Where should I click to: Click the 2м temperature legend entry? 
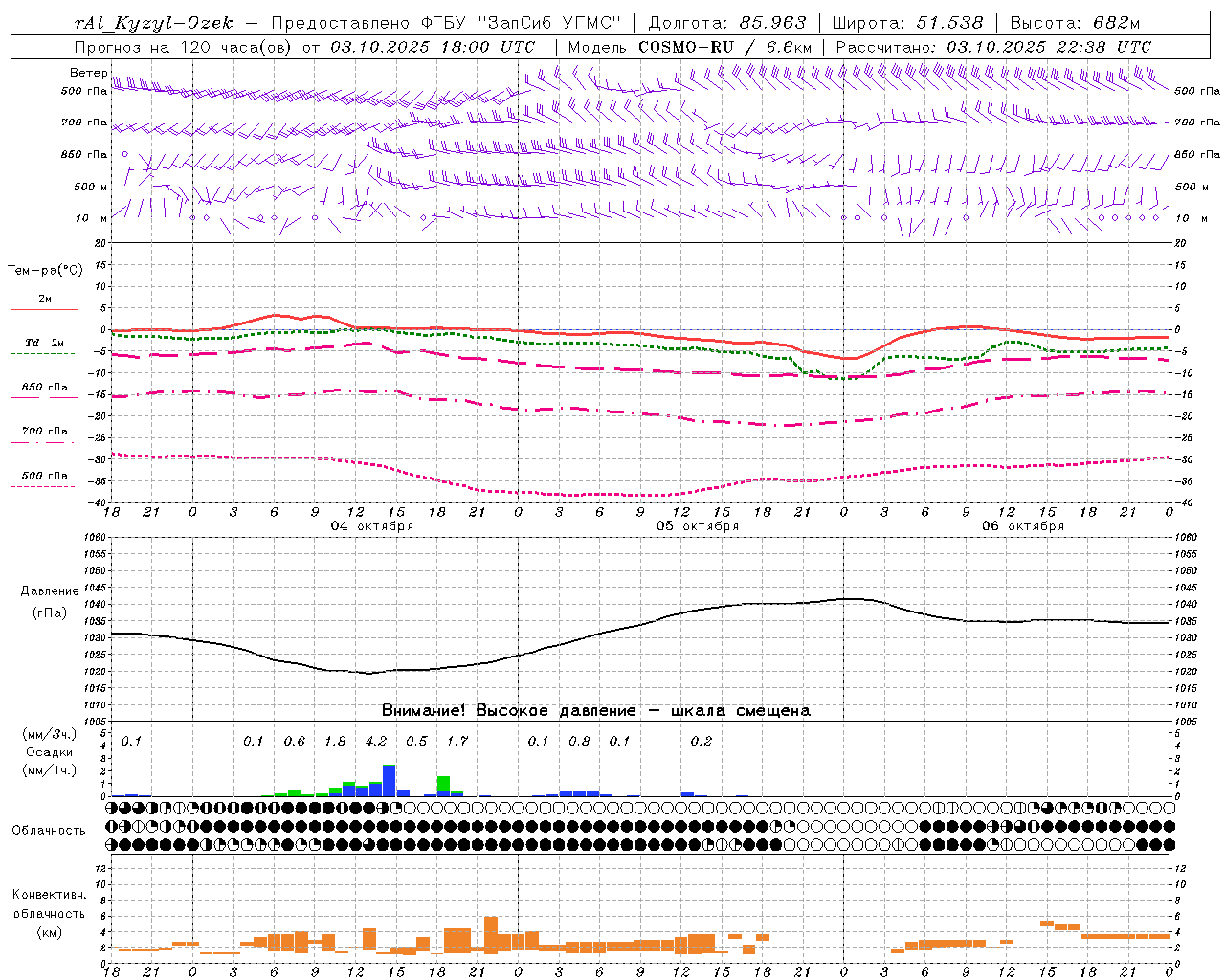(x=45, y=299)
